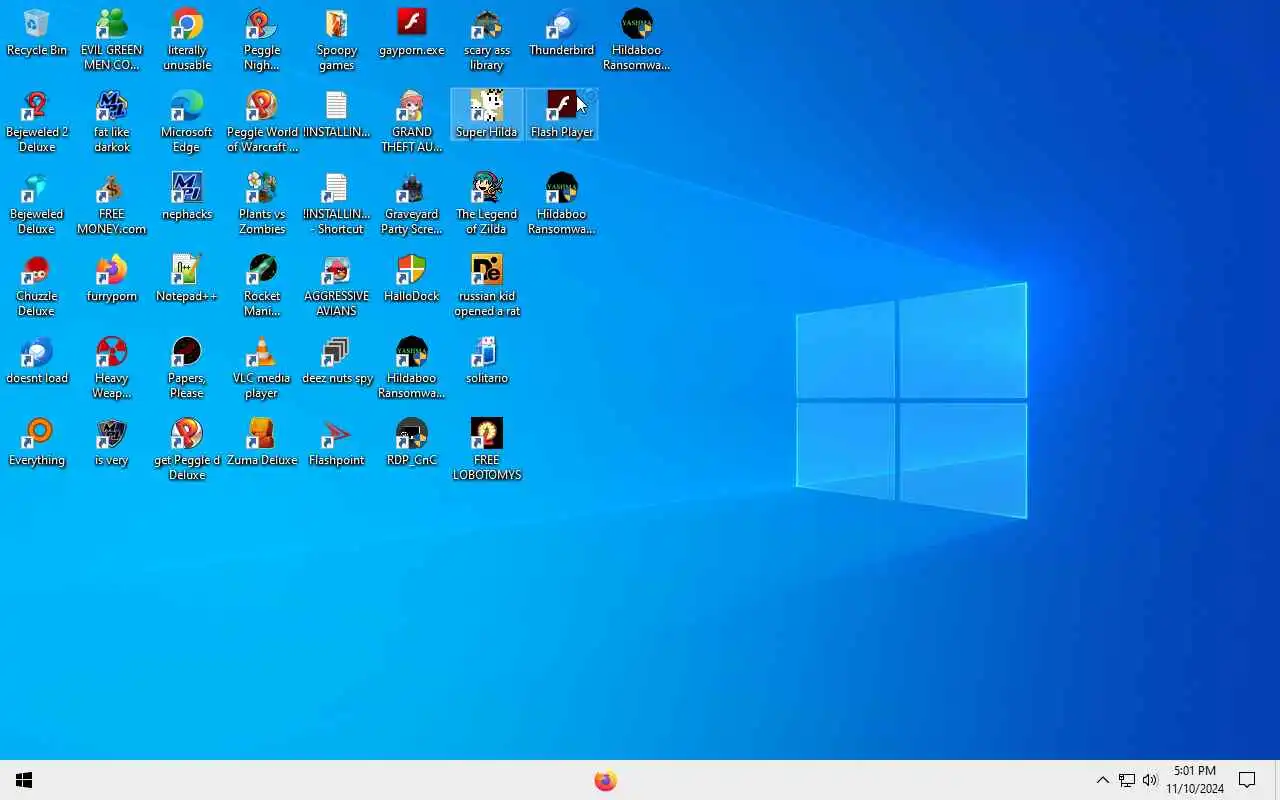
Task: Select the Recycle Bin desktop icon
Action: coord(37,32)
